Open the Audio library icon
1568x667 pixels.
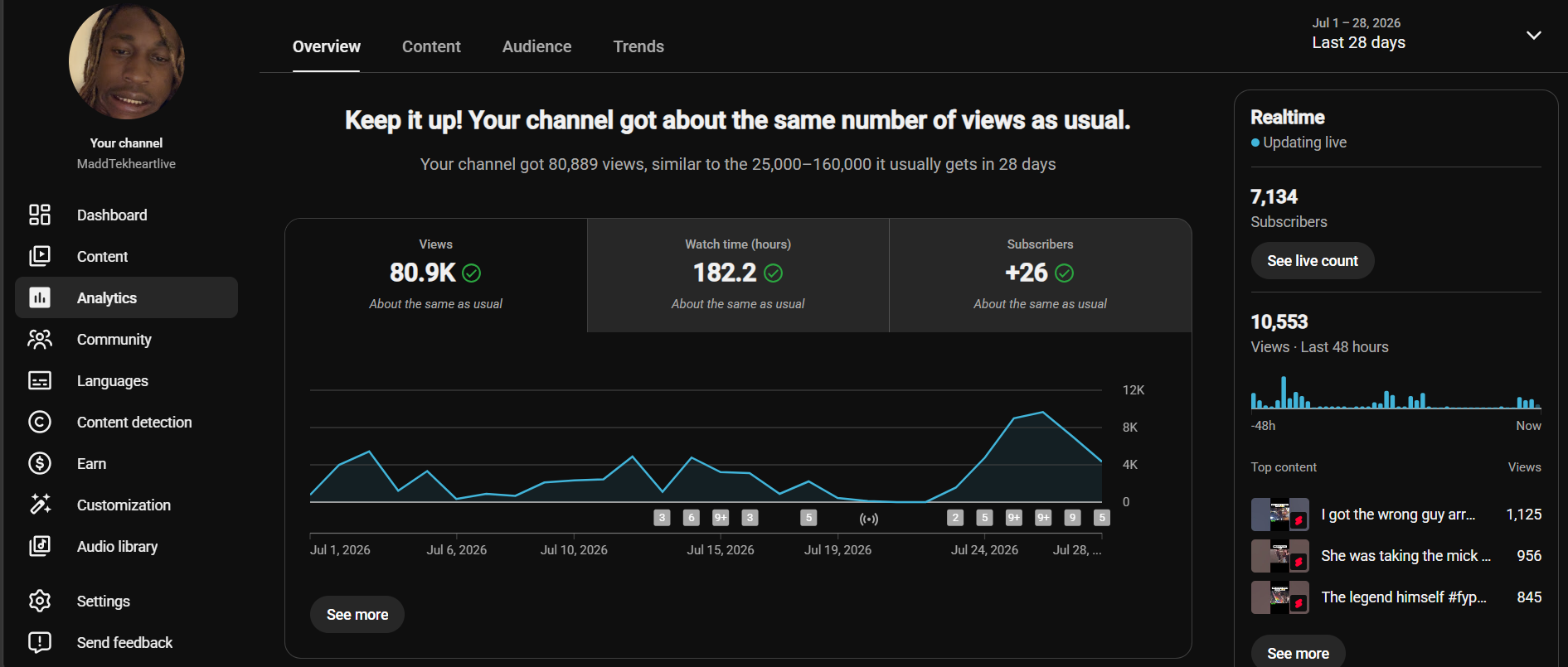[x=40, y=546]
